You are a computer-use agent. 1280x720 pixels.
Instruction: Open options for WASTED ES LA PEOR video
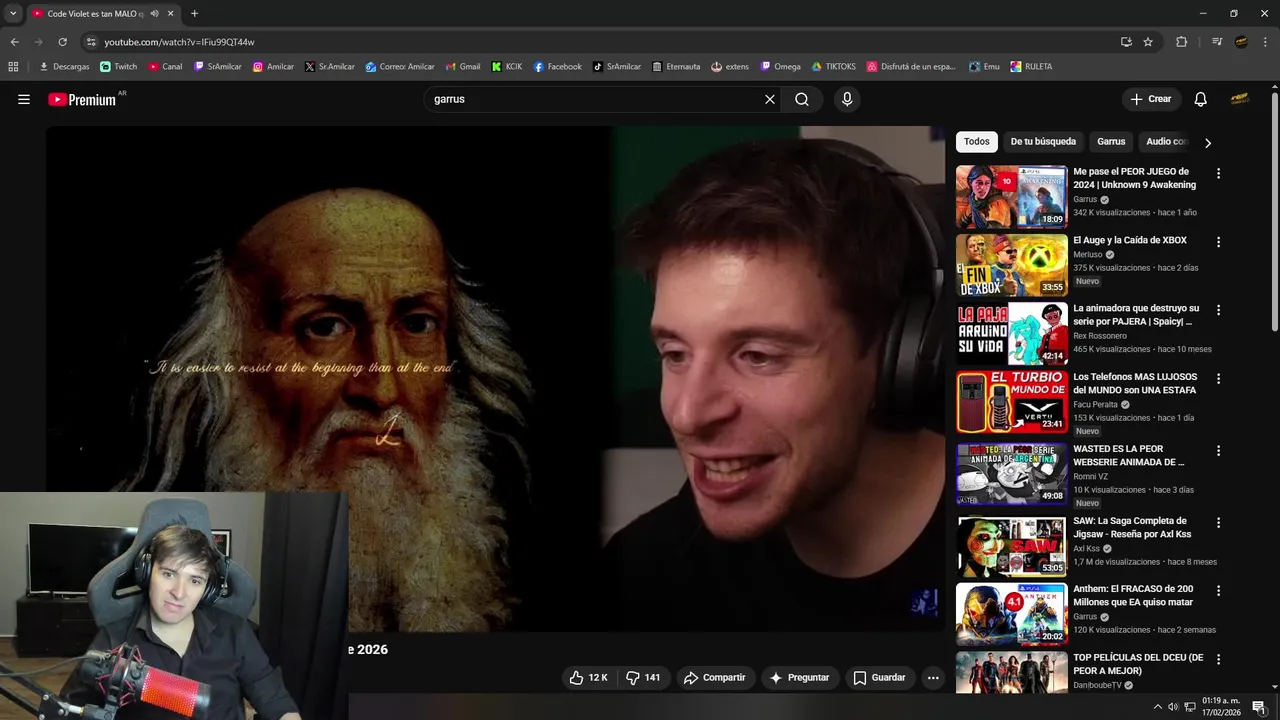(x=1218, y=451)
